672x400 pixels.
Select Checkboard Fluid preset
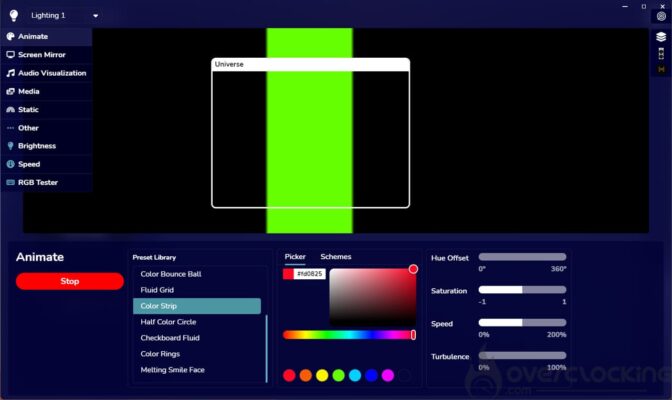click(x=197, y=338)
